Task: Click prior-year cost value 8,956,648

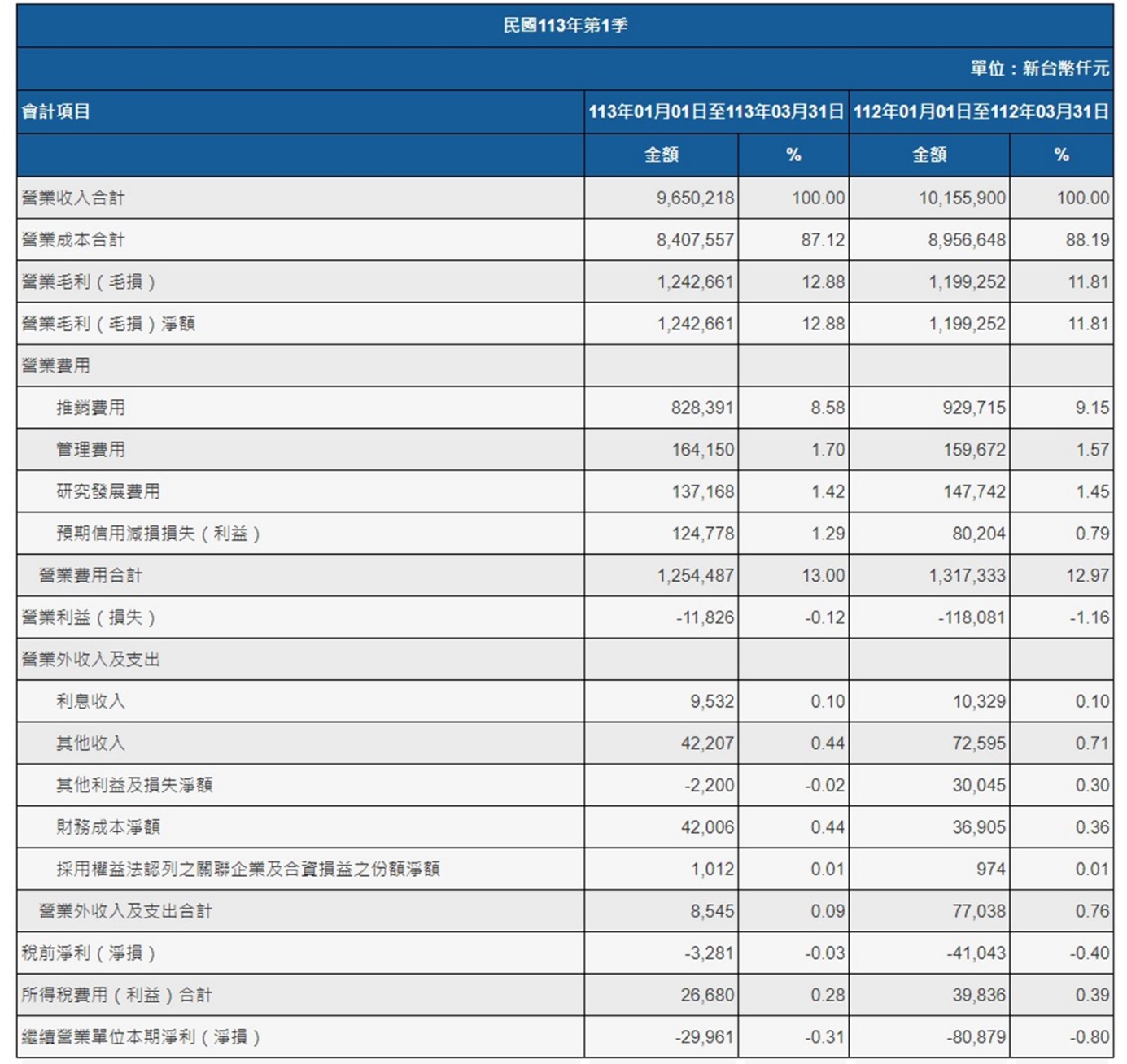Action: [967, 240]
